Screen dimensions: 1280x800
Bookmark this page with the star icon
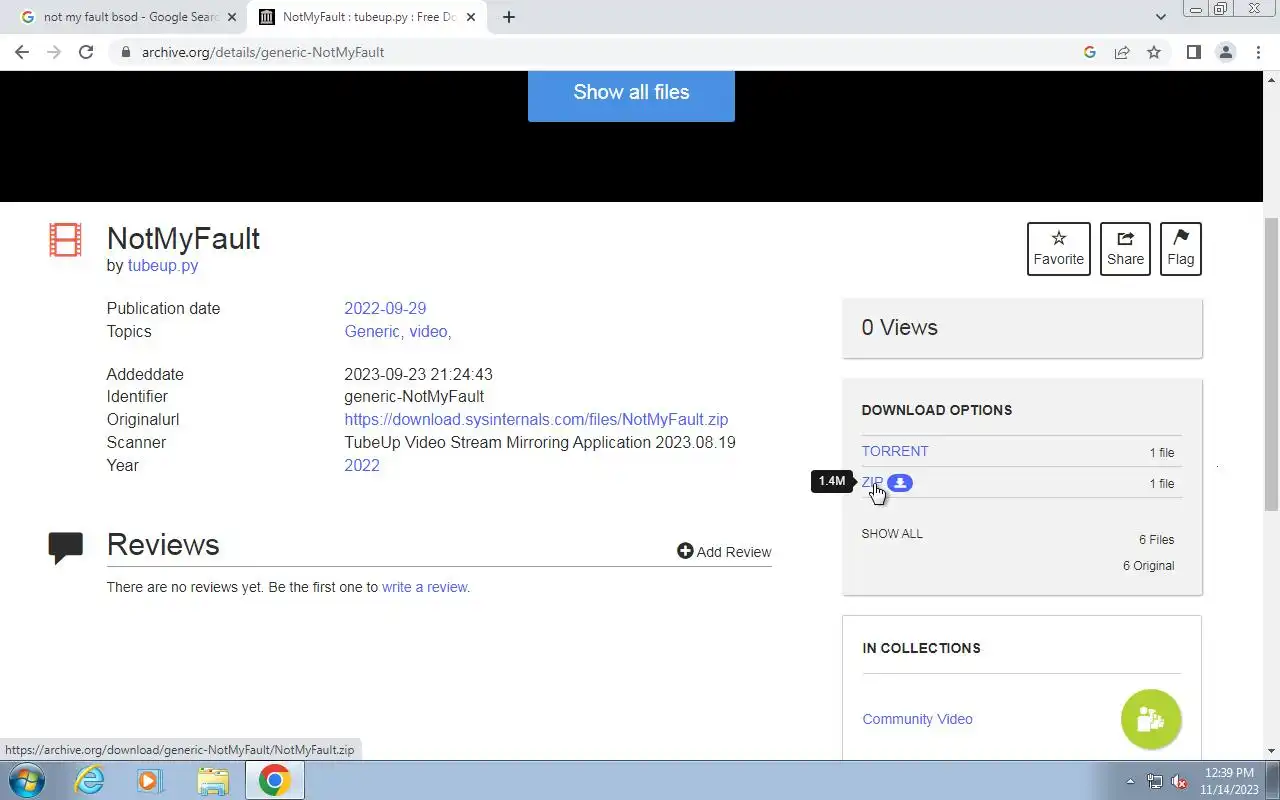tap(1154, 52)
